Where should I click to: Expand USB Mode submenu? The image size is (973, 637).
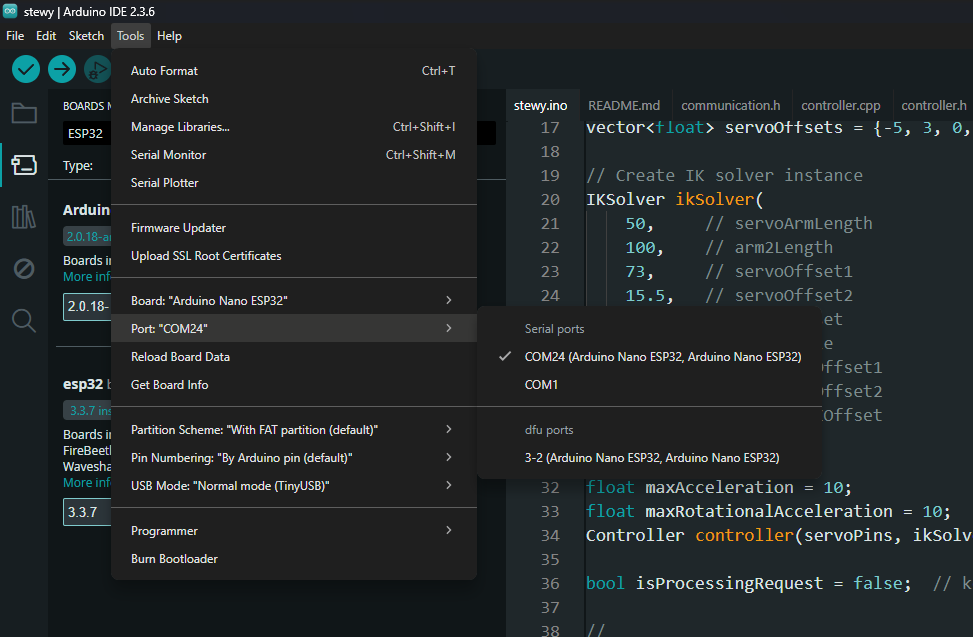(294, 485)
